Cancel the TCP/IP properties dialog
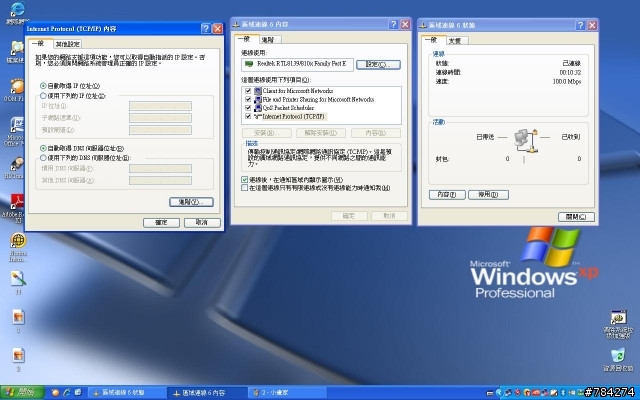640x400 pixels. [202, 222]
